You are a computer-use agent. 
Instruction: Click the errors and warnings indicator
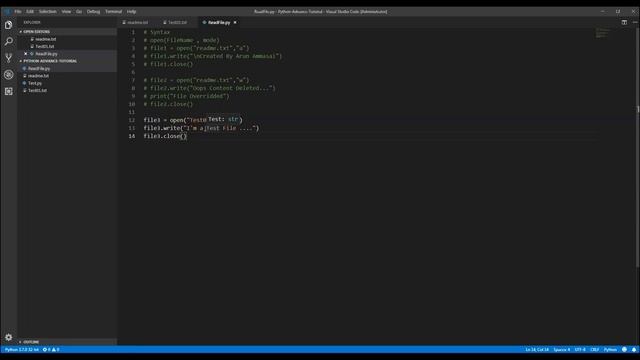coord(51,350)
